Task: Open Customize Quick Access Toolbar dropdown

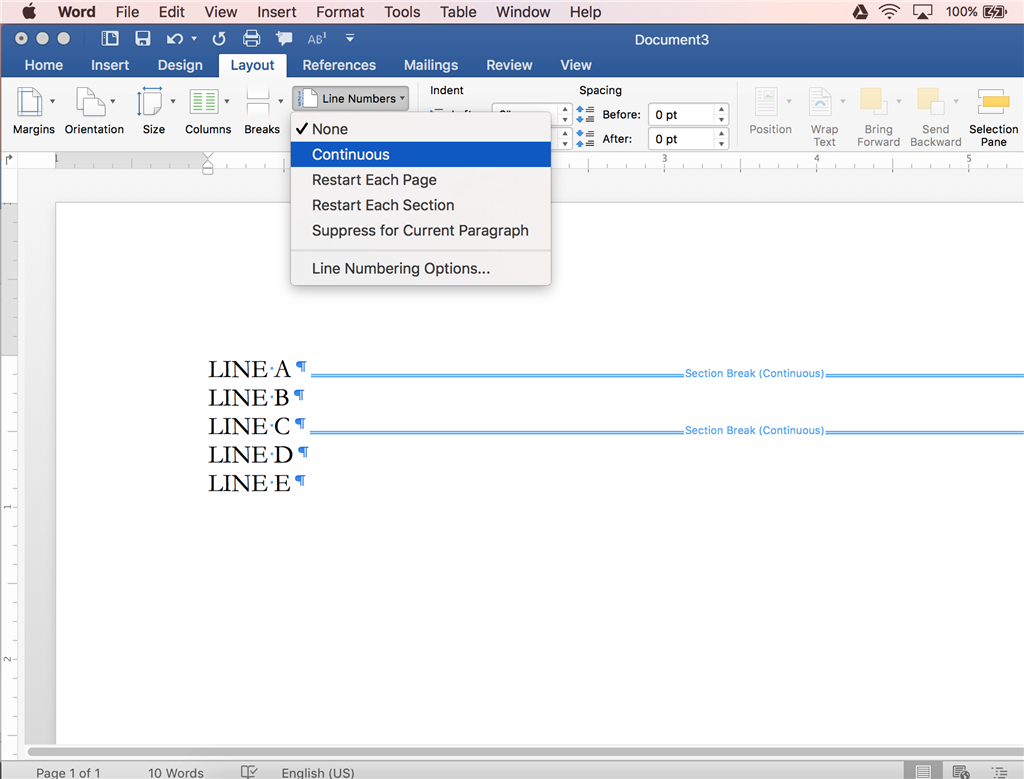Action: (x=350, y=39)
